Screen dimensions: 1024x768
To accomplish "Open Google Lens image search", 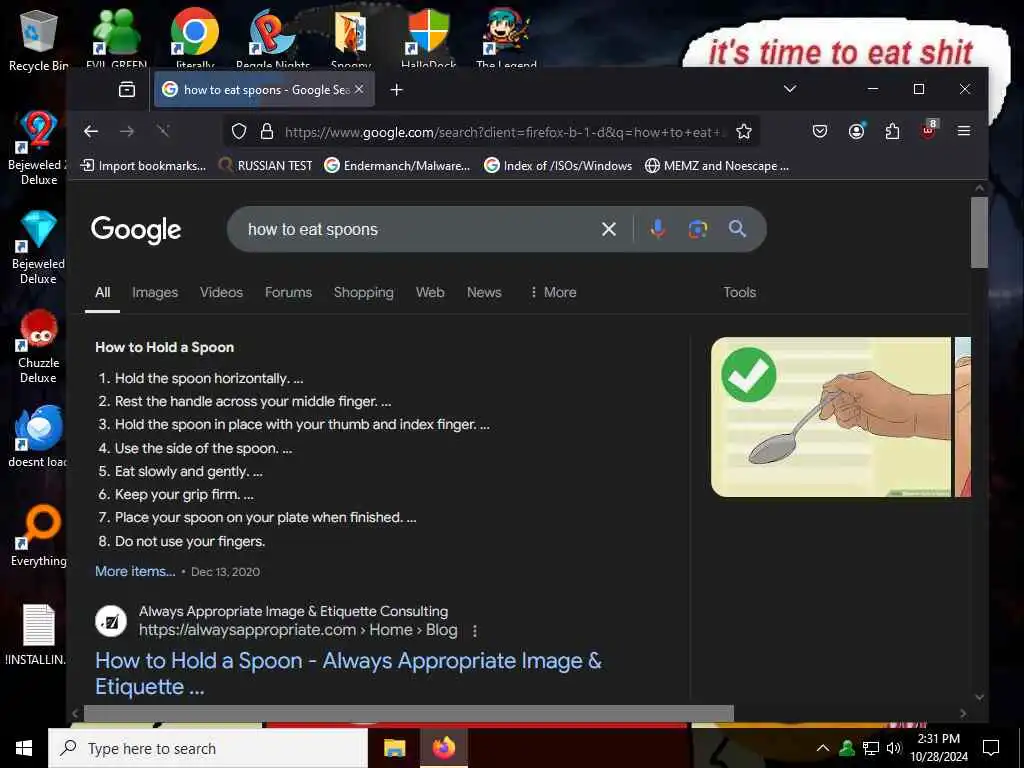I will point(697,229).
